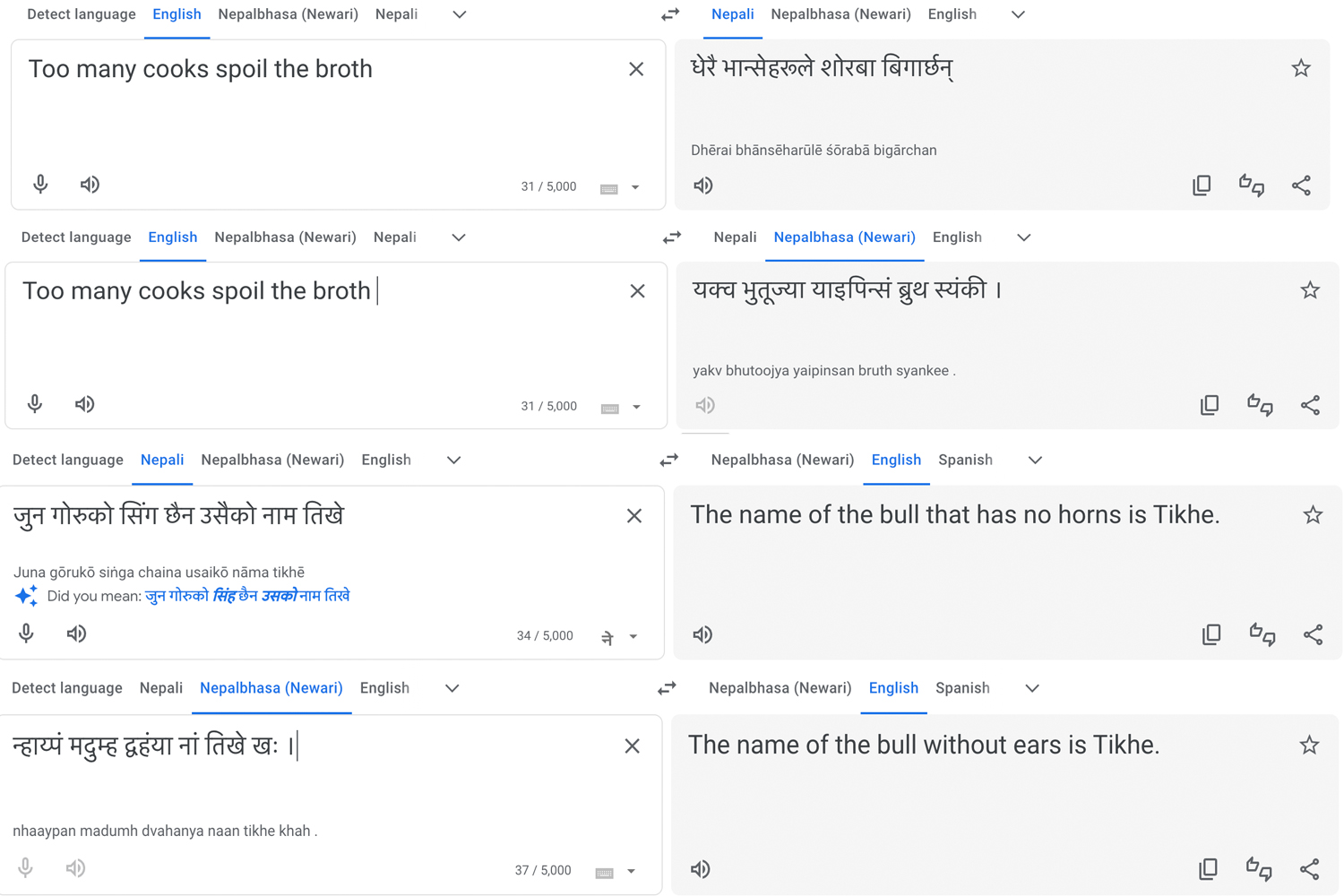Viewport: 1344px width, 896px height.
Task: Expand the source language list chevron
Action: (x=458, y=14)
